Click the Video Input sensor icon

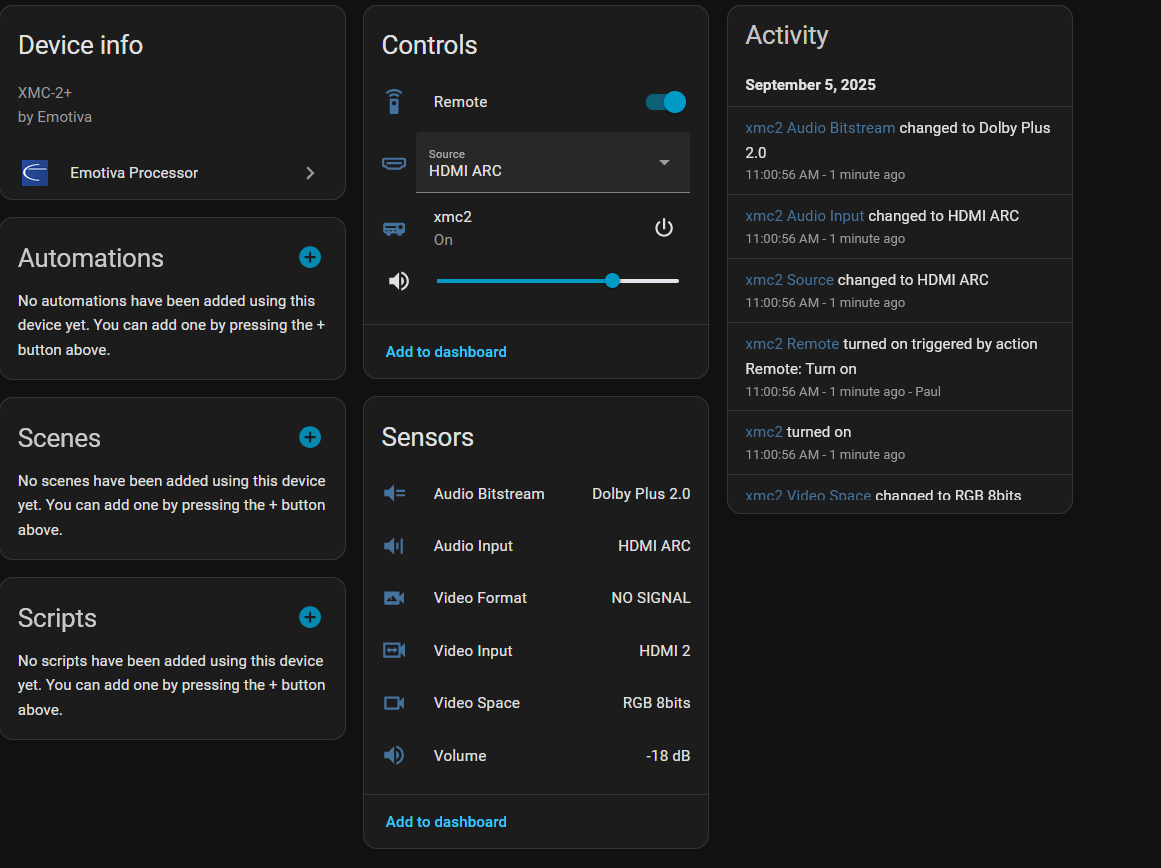(x=394, y=650)
